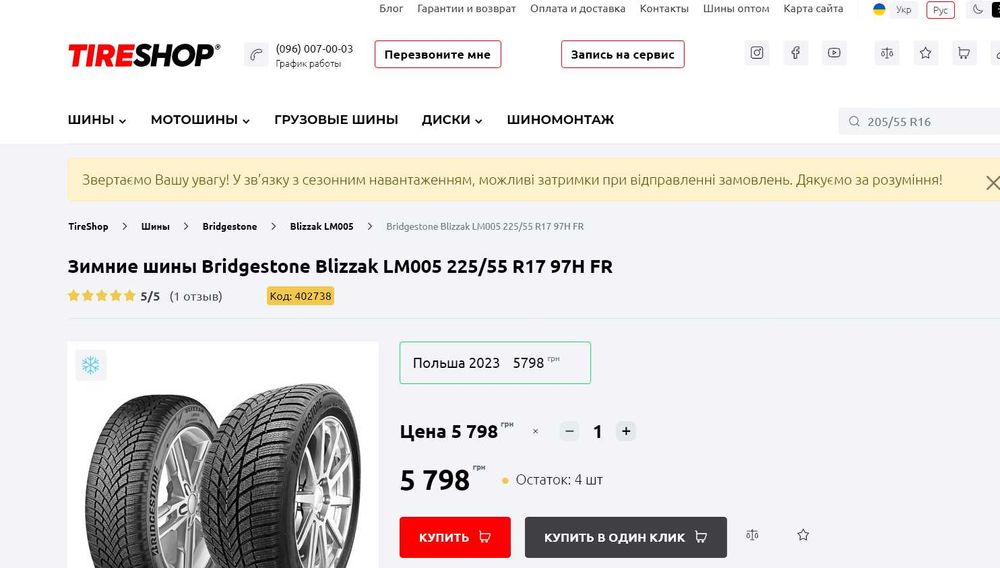This screenshot has height=568, width=1000.
Task: Open comparison scales icon in header
Action: click(x=887, y=53)
